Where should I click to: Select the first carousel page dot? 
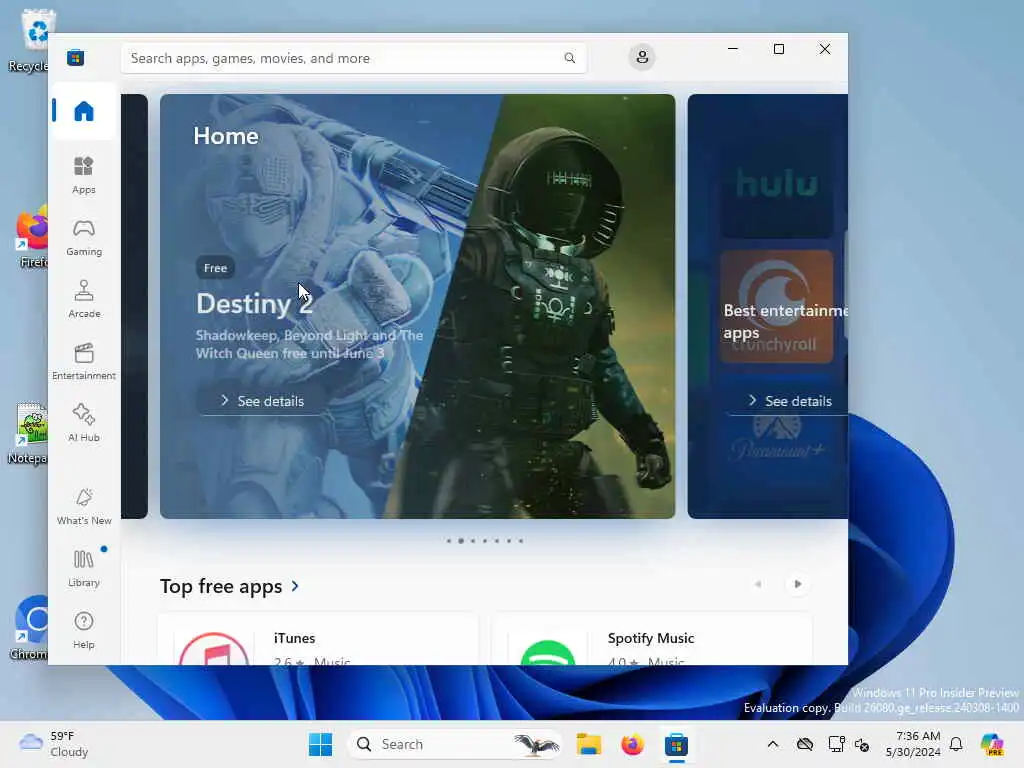pyautogui.click(x=449, y=541)
